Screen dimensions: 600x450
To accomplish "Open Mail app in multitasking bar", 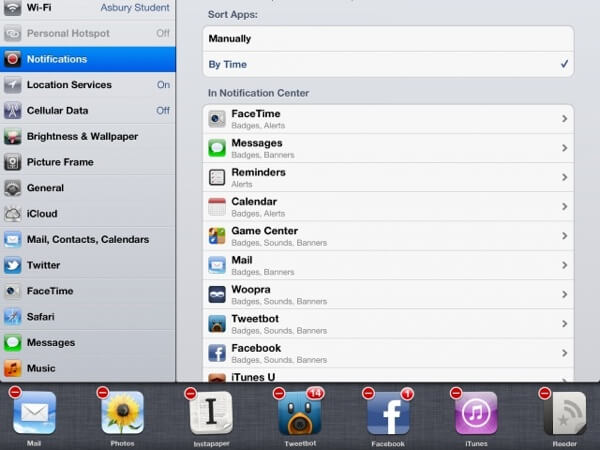I will tap(34, 413).
